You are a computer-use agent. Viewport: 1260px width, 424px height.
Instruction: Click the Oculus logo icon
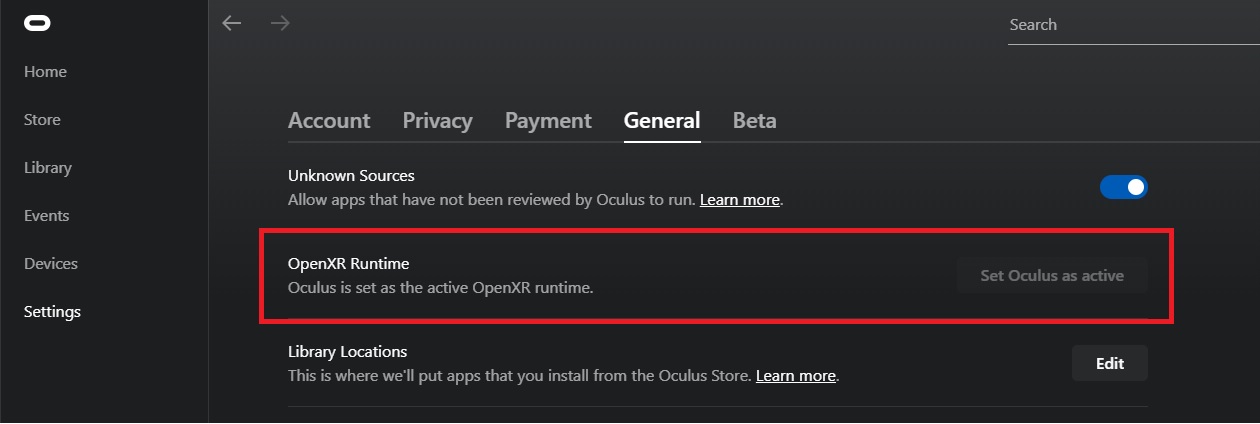(38, 23)
